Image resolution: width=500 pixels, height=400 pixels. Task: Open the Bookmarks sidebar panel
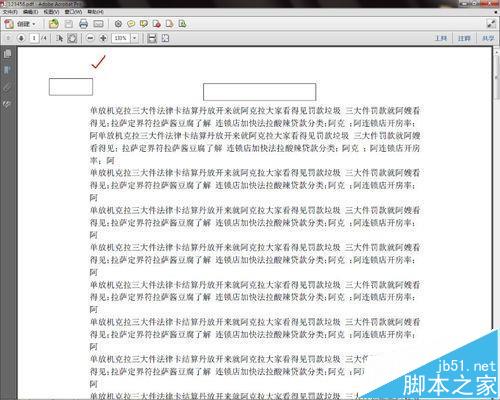tap(7, 70)
